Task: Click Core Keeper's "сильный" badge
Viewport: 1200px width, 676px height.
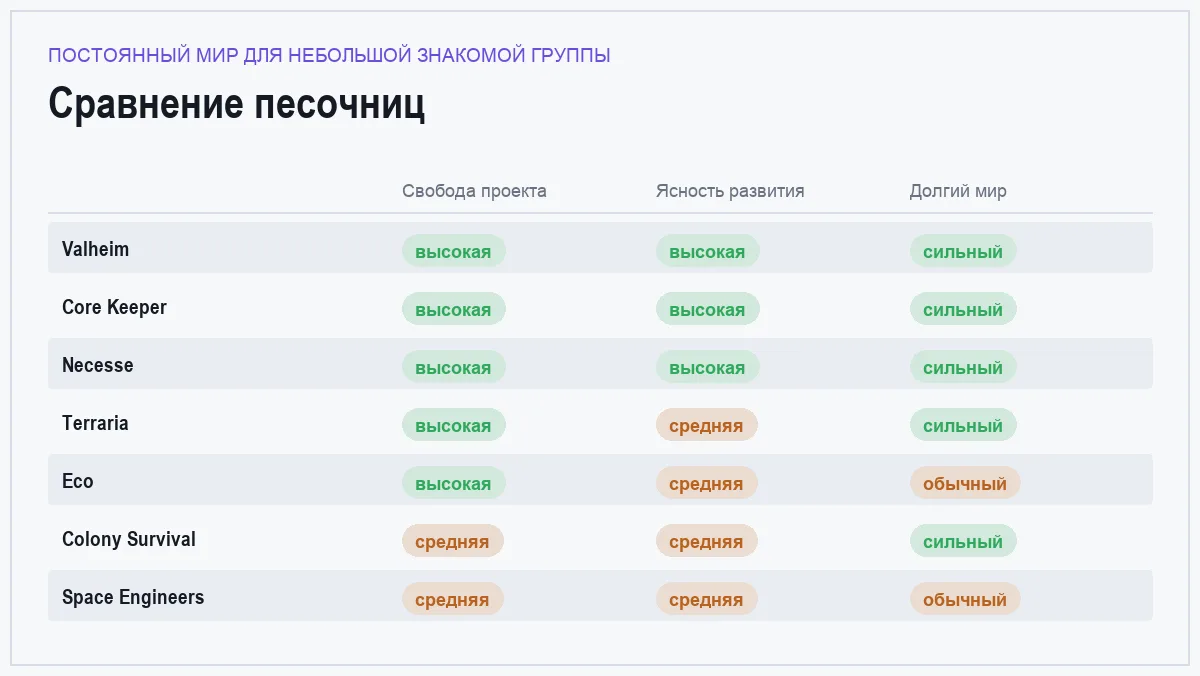Action: pos(963,309)
